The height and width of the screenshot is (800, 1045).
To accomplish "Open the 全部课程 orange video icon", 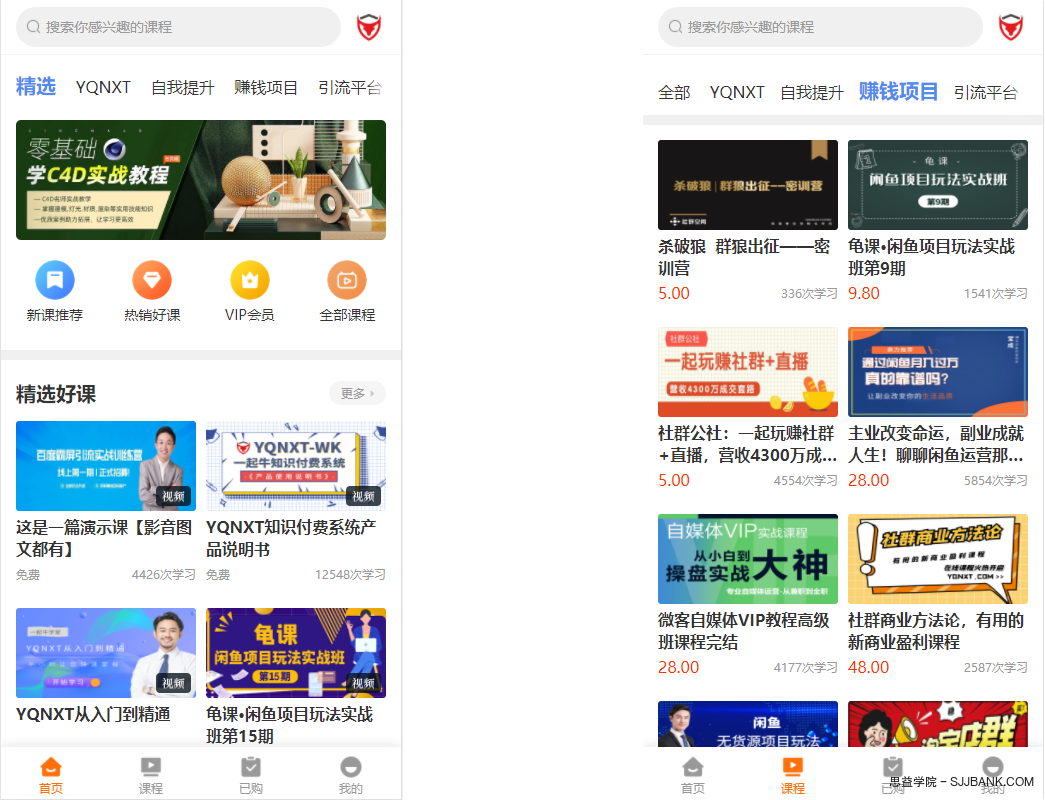I will point(347,281).
